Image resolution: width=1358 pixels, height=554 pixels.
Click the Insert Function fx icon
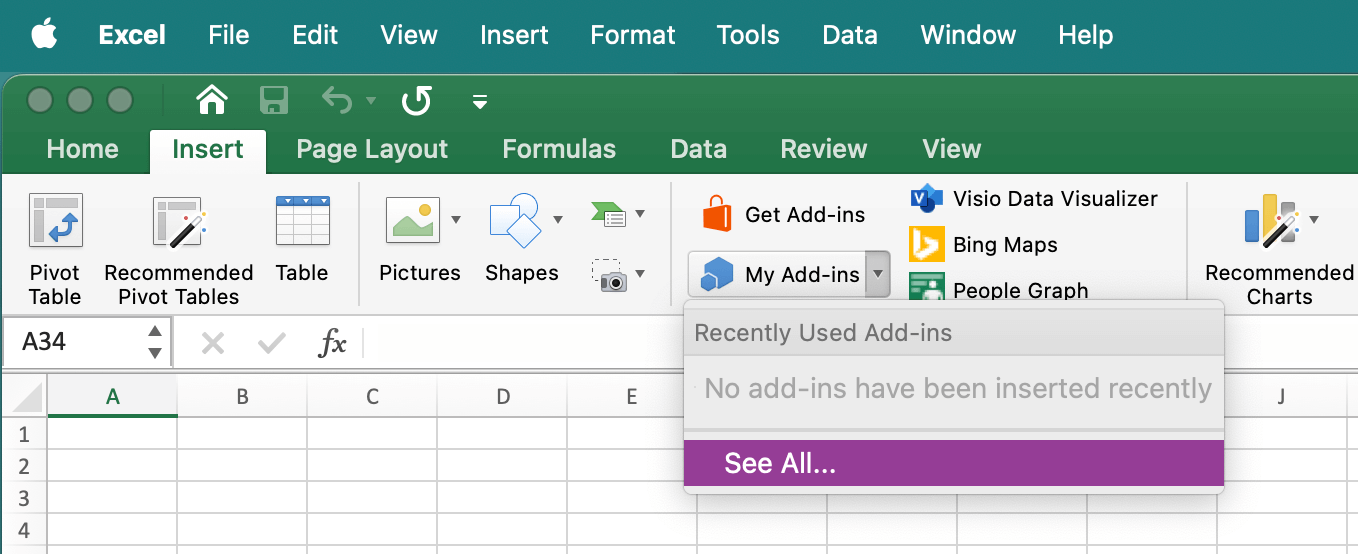click(332, 343)
